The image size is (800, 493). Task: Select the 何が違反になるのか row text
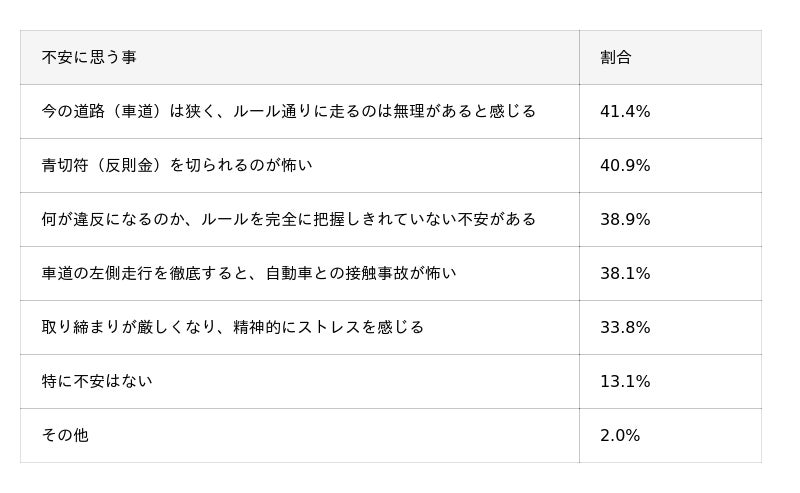click(289, 219)
